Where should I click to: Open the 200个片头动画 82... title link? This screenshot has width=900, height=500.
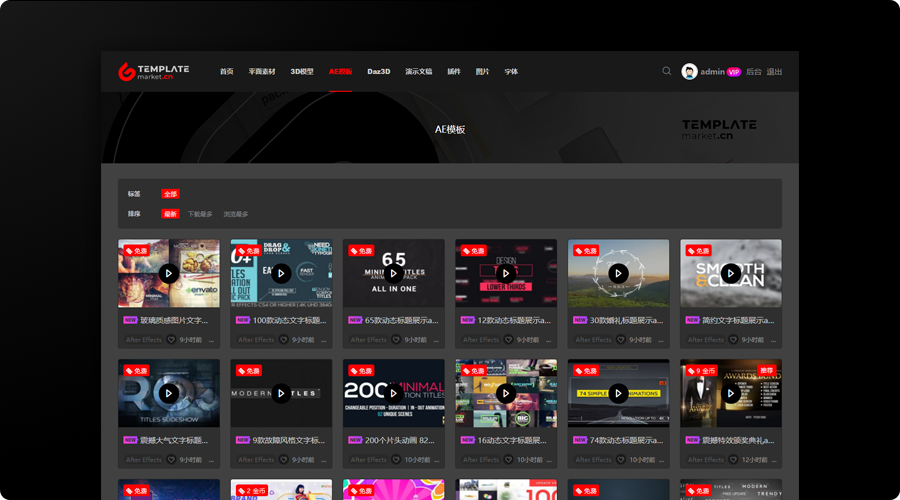click(x=399, y=440)
